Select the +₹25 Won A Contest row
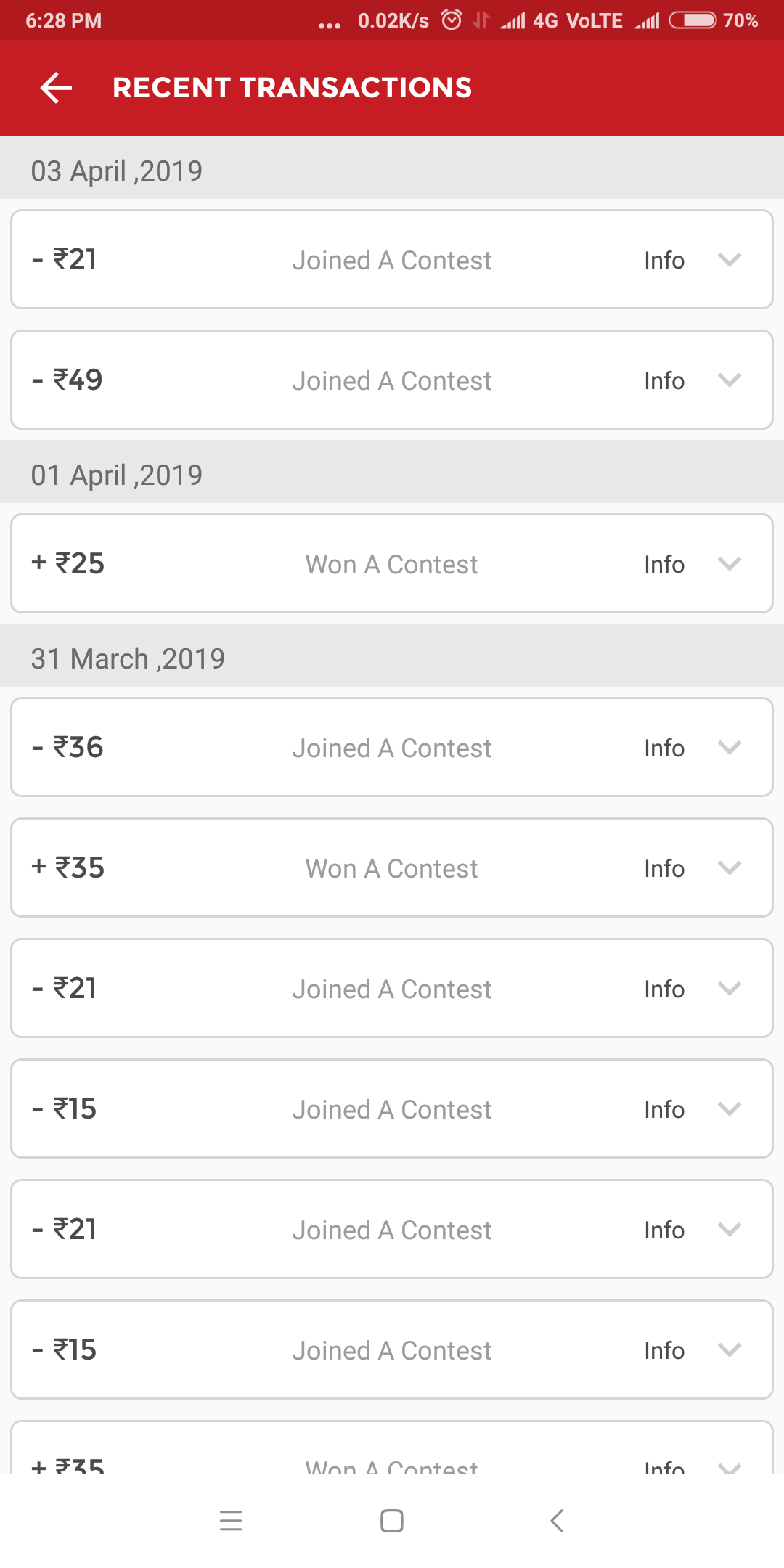This screenshot has height=1568, width=784. pos(391,564)
